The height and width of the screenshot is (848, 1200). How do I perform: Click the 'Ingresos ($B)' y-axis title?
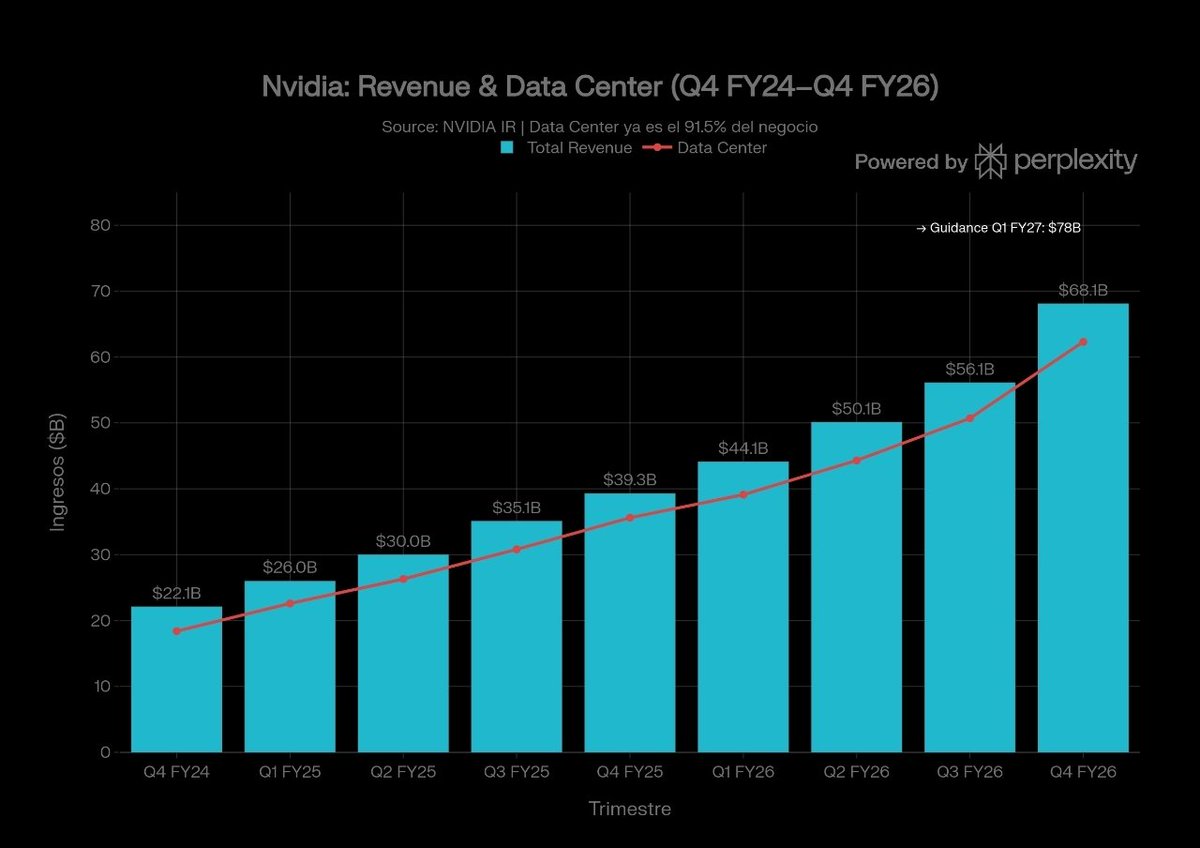[x=58, y=474]
